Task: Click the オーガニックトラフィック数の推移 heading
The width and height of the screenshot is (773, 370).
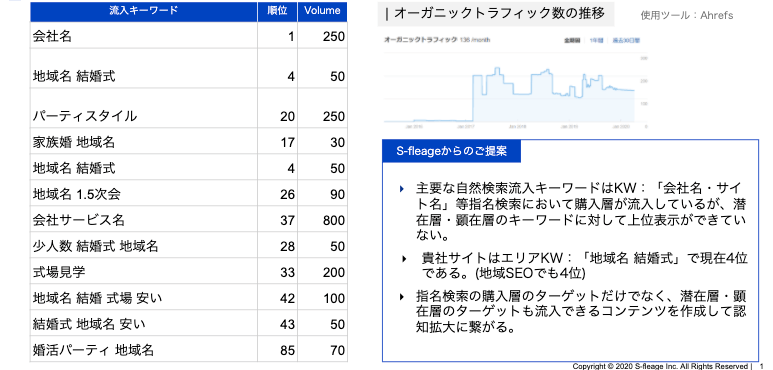Action: click(x=496, y=14)
